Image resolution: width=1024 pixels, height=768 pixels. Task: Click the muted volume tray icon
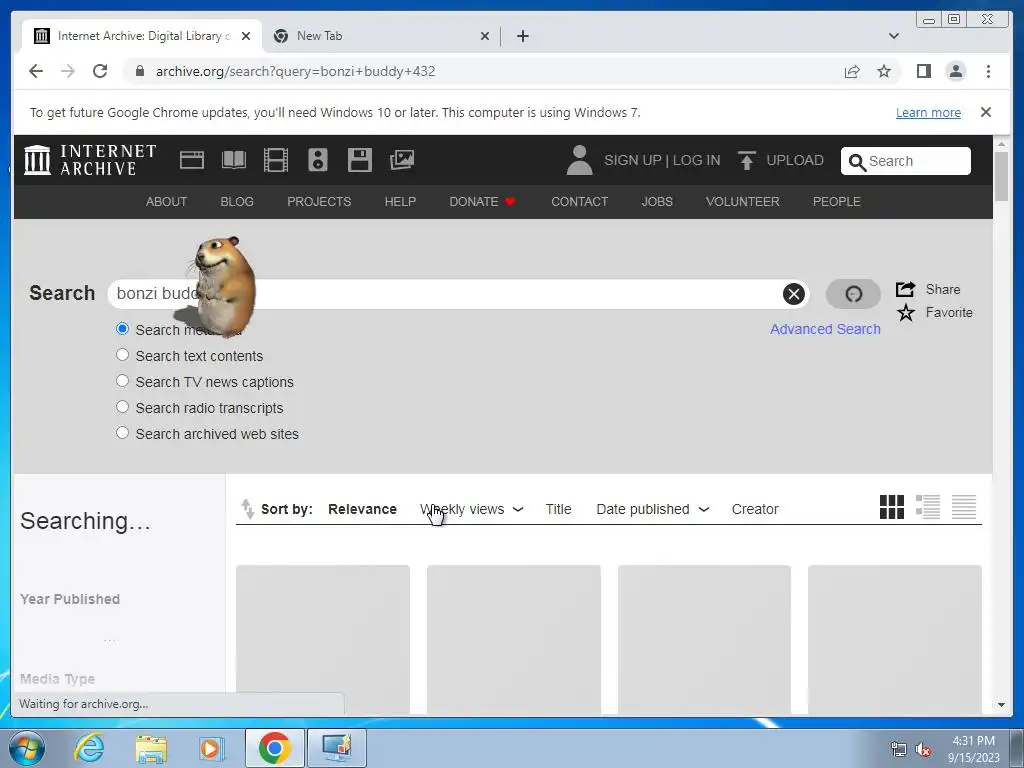923,749
